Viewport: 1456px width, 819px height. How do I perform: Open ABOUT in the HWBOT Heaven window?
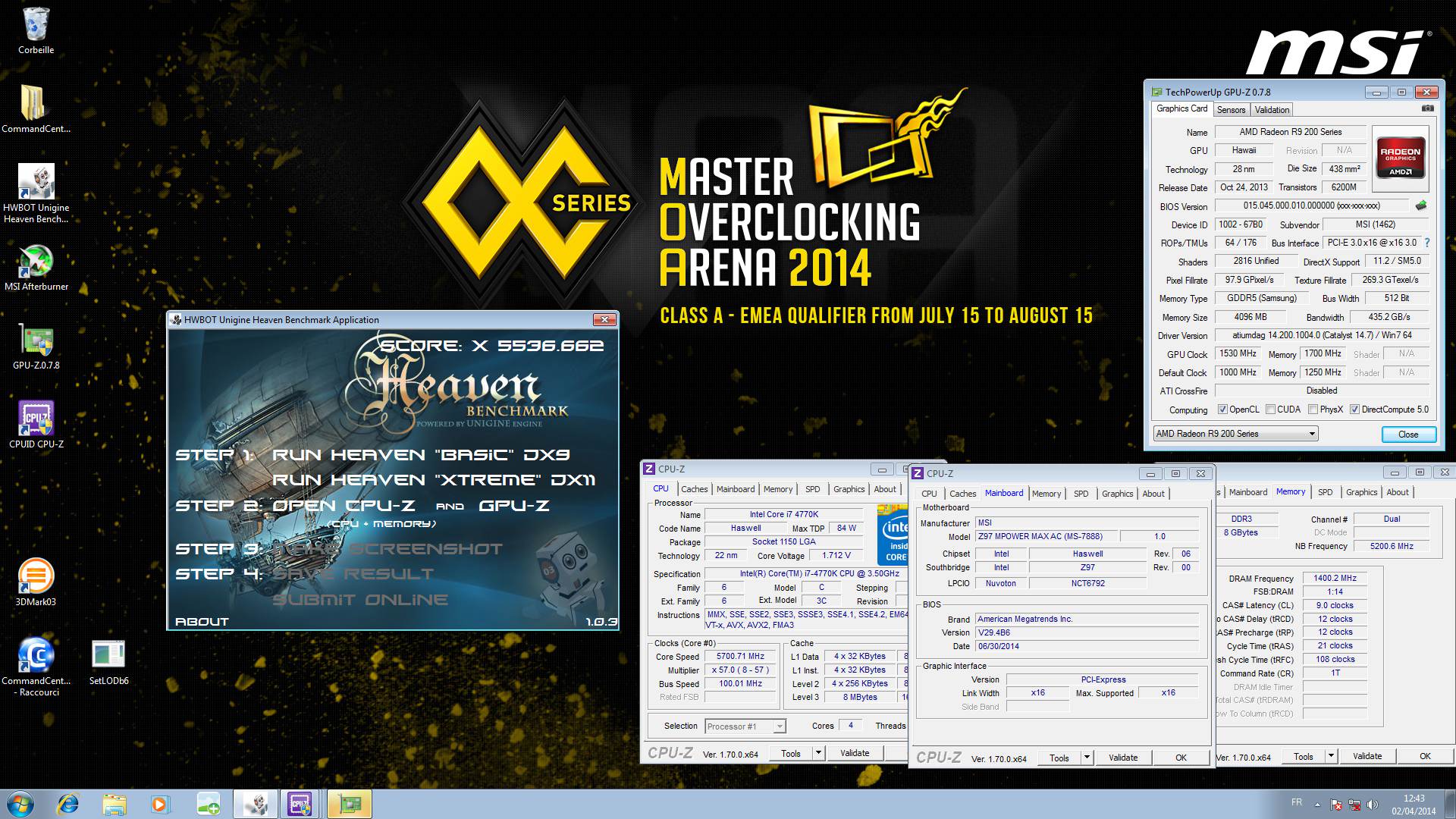click(202, 622)
